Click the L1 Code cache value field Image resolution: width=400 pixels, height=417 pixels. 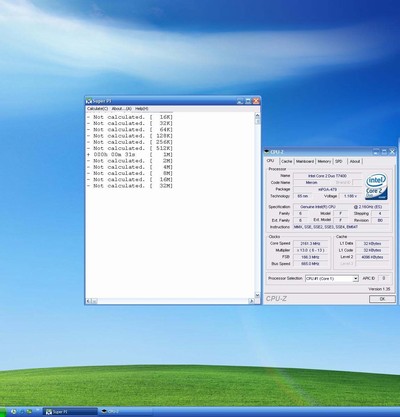tap(372, 250)
